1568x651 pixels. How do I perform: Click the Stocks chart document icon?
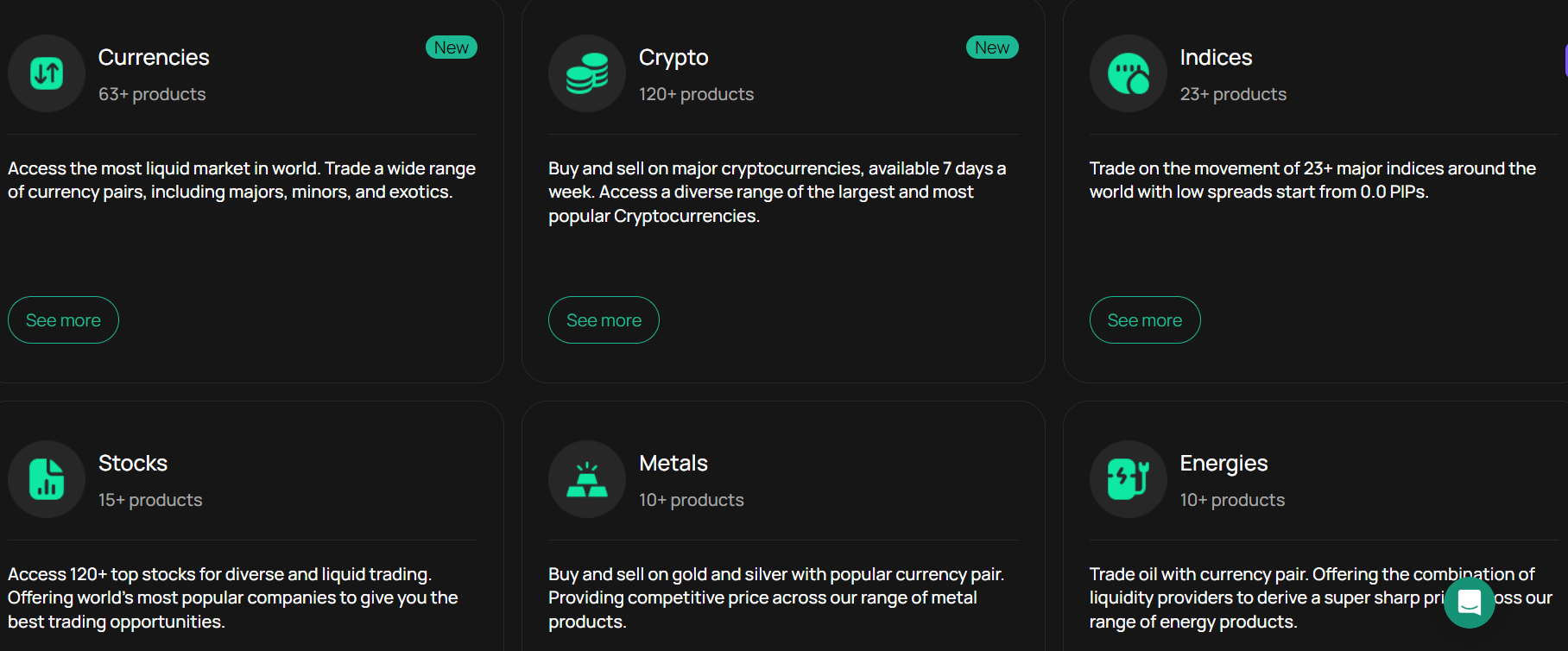[47, 479]
